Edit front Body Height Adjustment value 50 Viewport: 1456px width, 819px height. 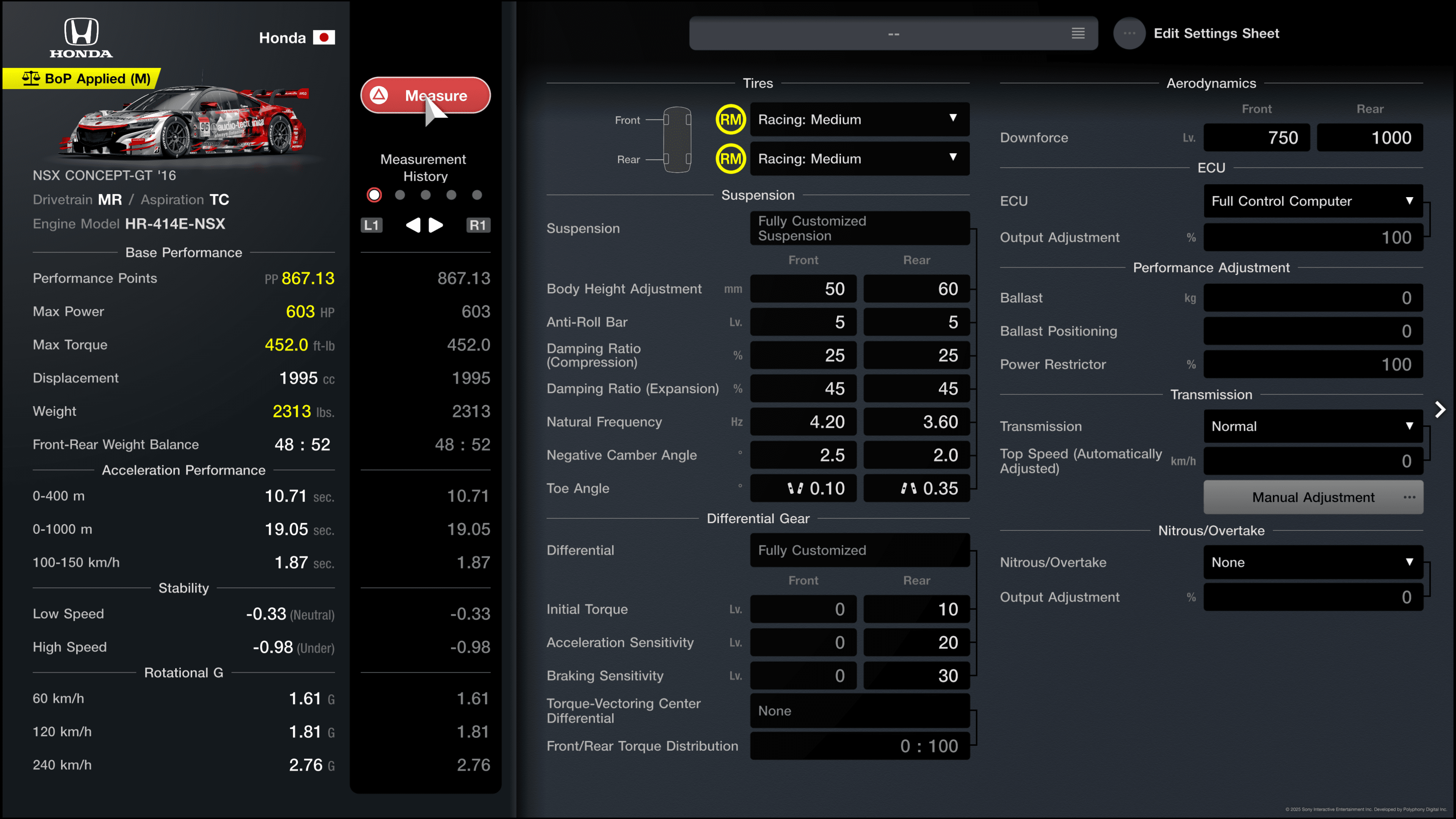pos(803,289)
